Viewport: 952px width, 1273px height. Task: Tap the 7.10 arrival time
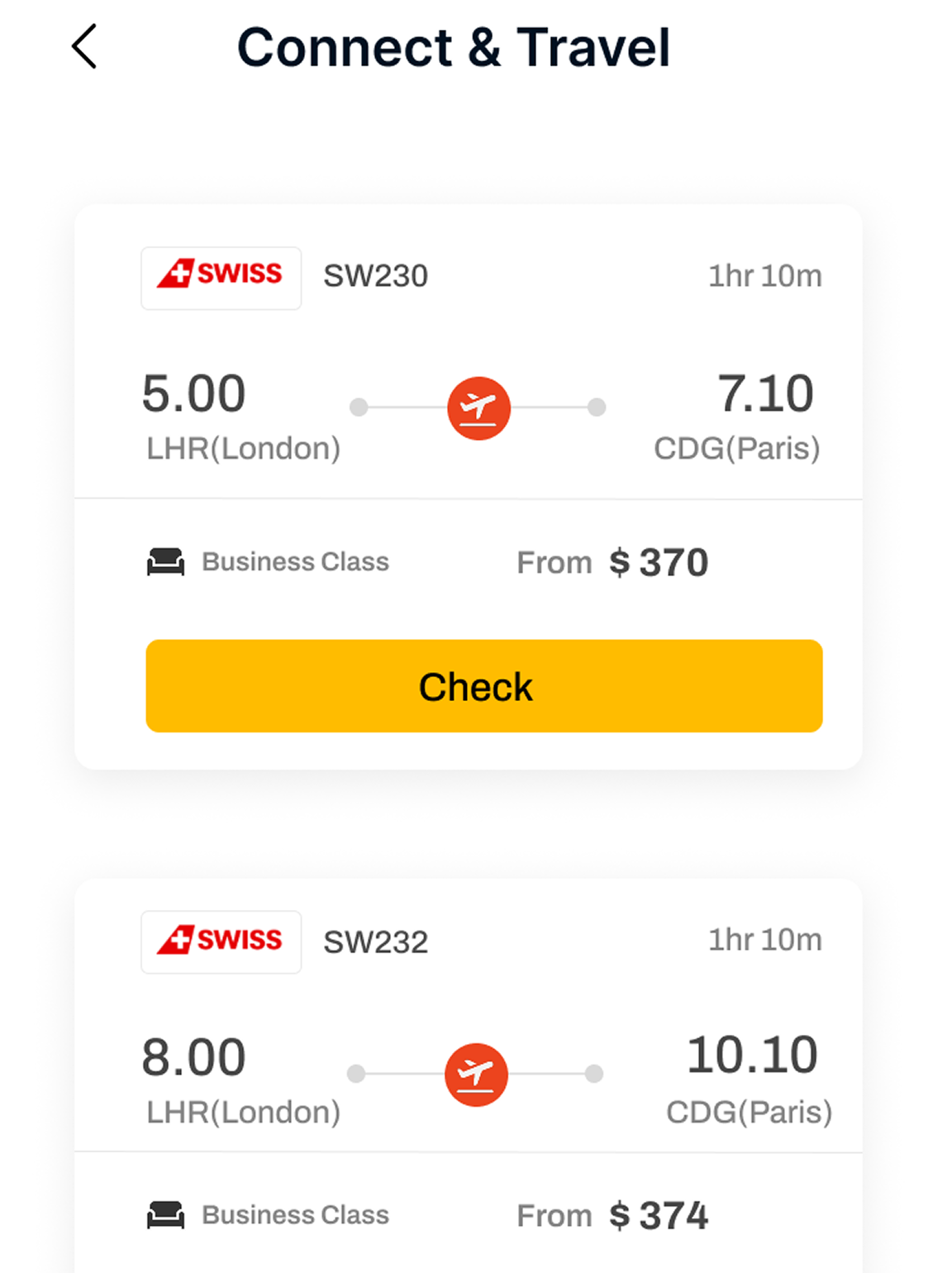coord(765,393)
